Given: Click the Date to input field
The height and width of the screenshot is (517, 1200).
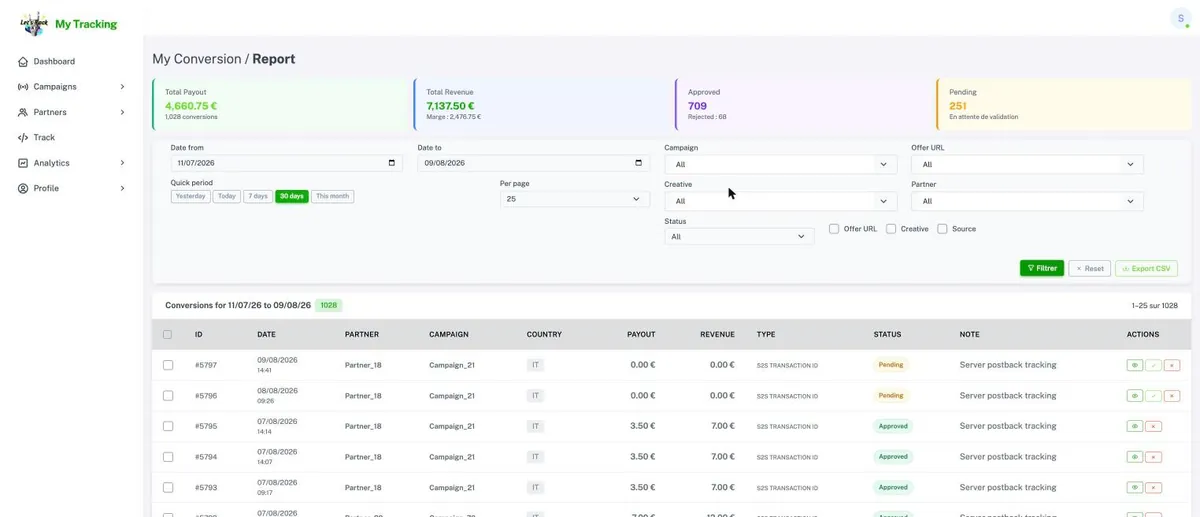Looking at the screenshot, I should tap(533, 163).
